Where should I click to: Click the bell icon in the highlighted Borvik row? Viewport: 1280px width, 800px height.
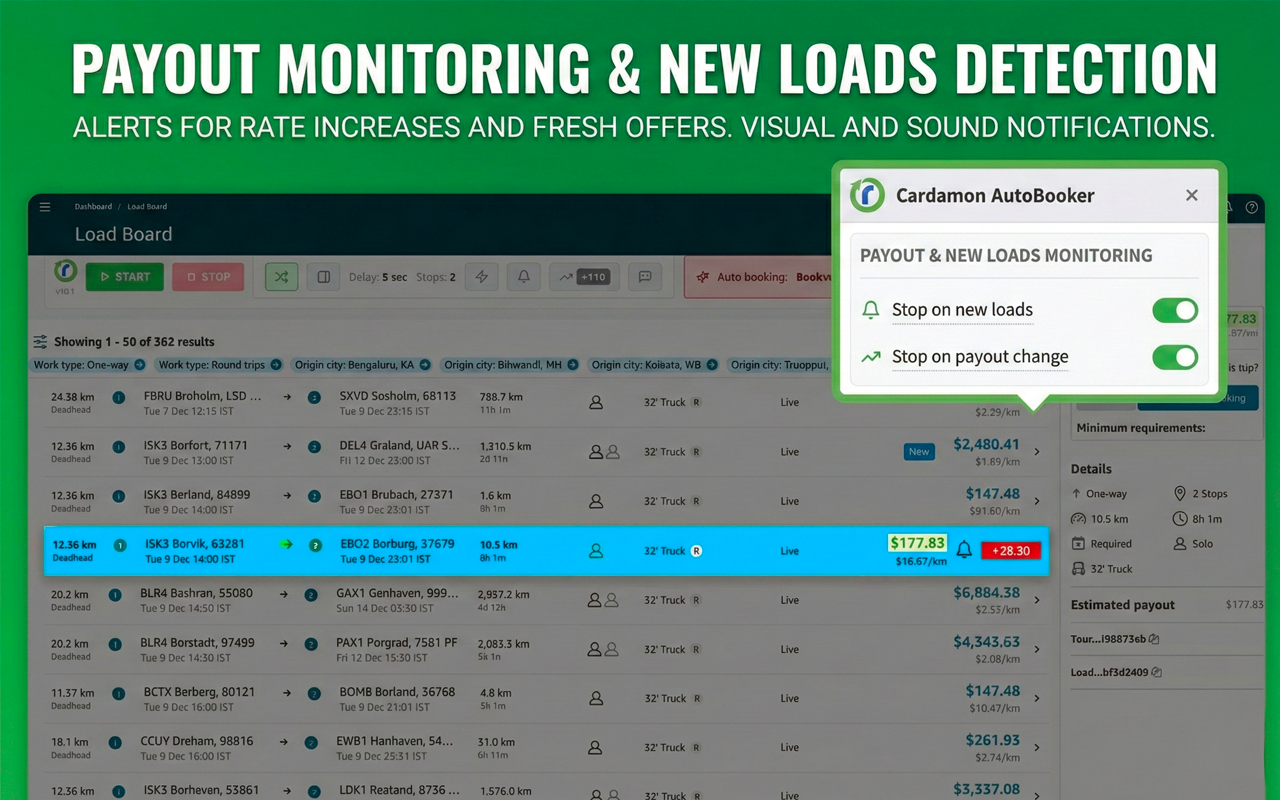(x=964, y=550)
